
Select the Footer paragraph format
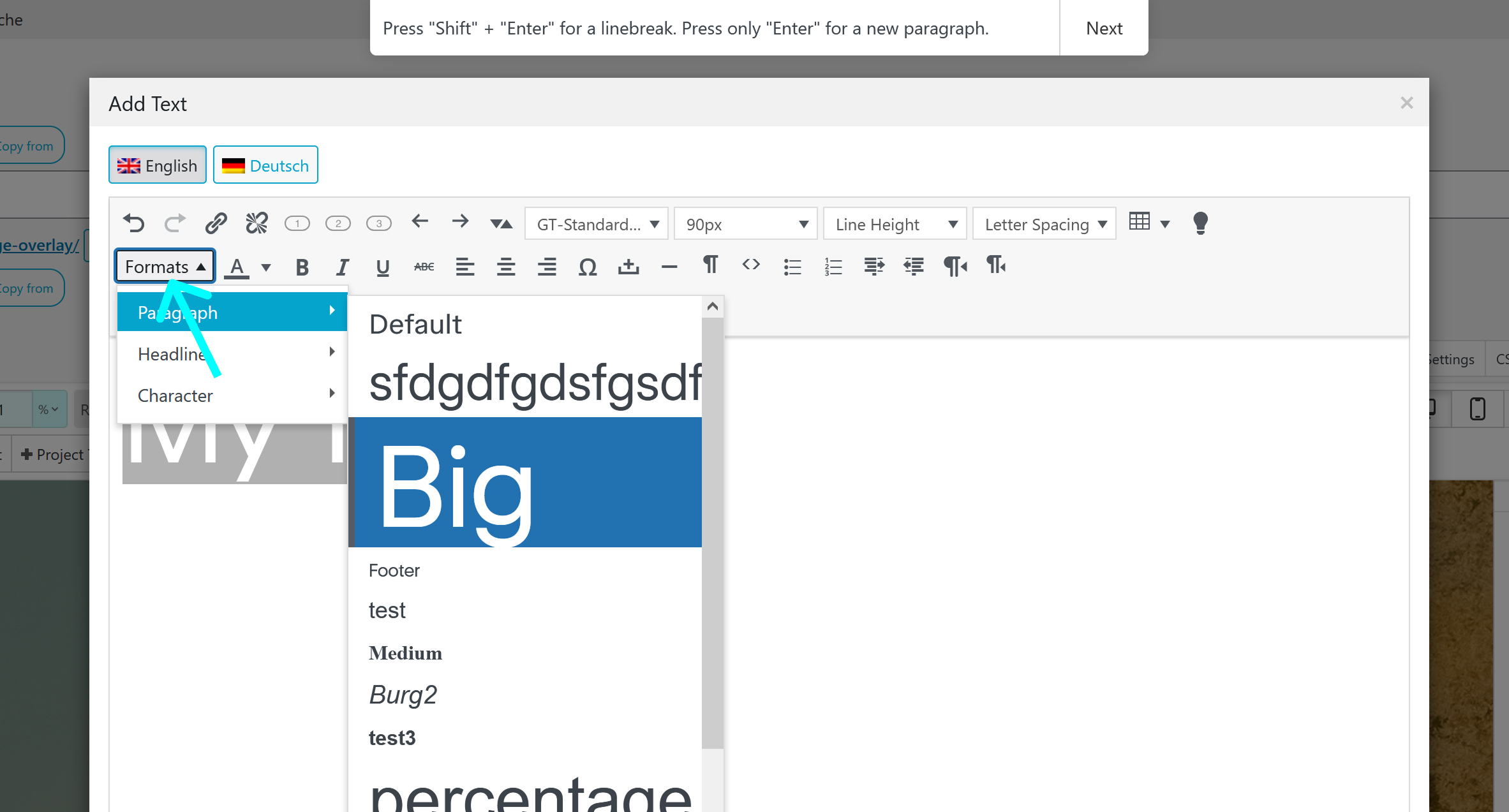point(394,570)
